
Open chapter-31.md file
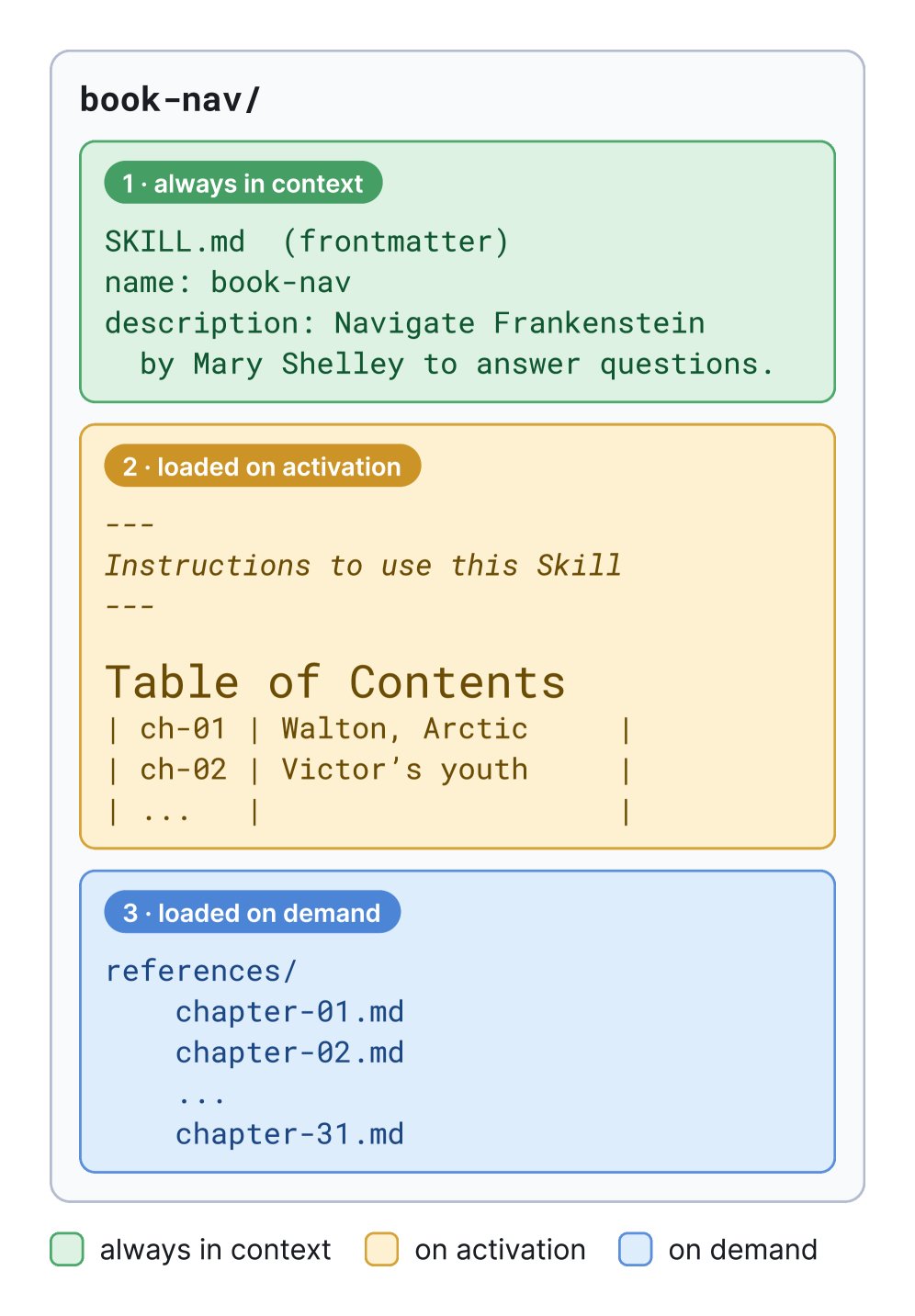pyautogui.click(x=289, y=1134)
